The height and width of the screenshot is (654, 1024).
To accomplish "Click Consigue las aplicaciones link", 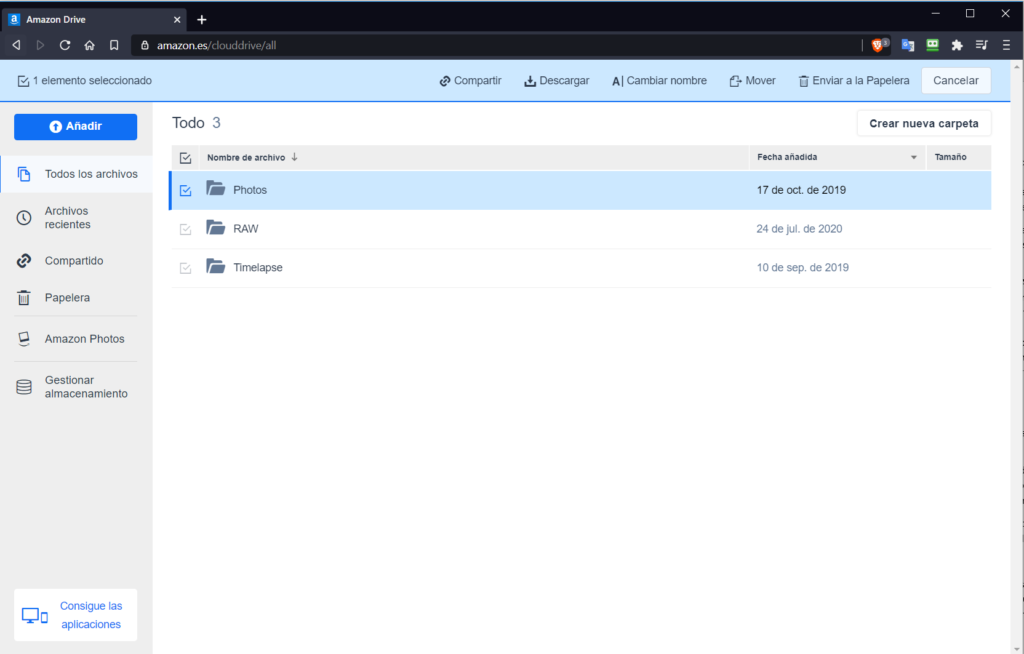I will tap(91, 615).
